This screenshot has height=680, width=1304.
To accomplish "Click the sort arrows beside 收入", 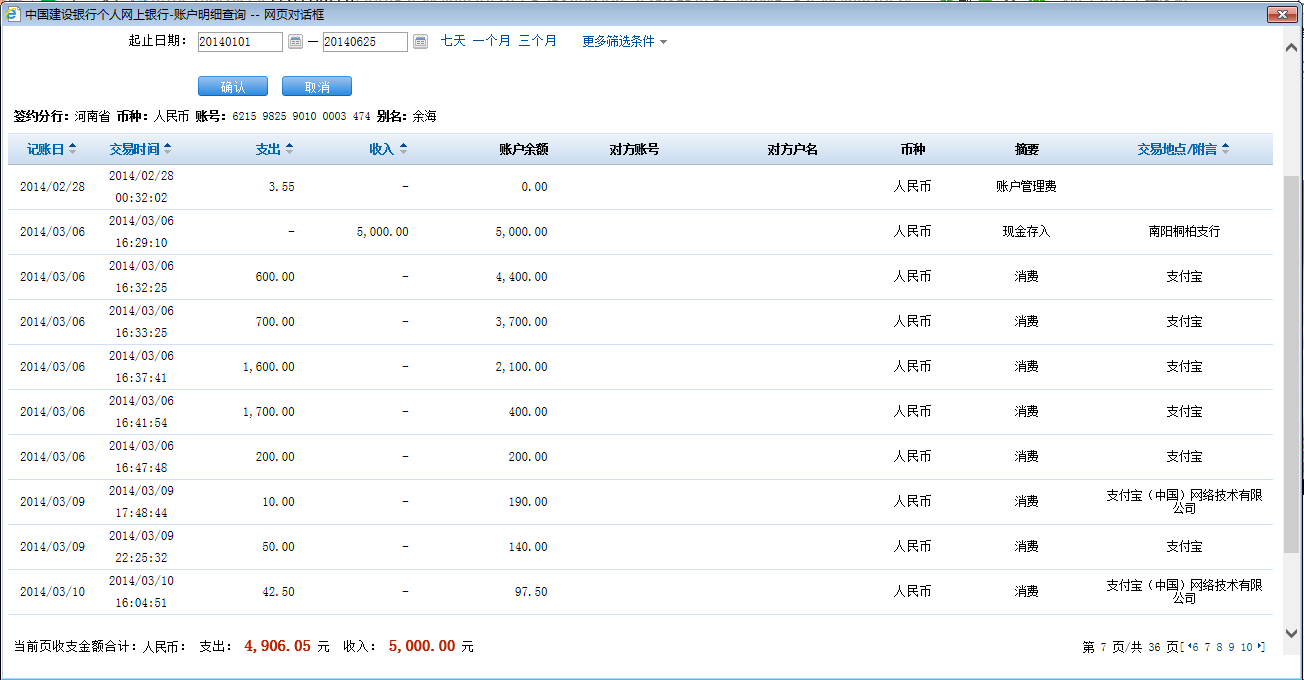I will pyautogui.click(x=403, y=149).
